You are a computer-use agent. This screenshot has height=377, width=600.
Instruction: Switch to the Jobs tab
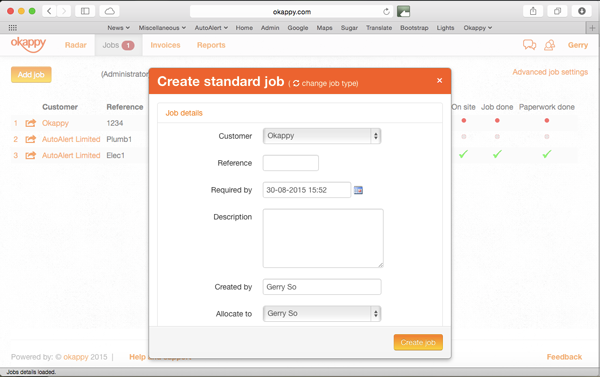pyautogui.click(x=119, y=45)
